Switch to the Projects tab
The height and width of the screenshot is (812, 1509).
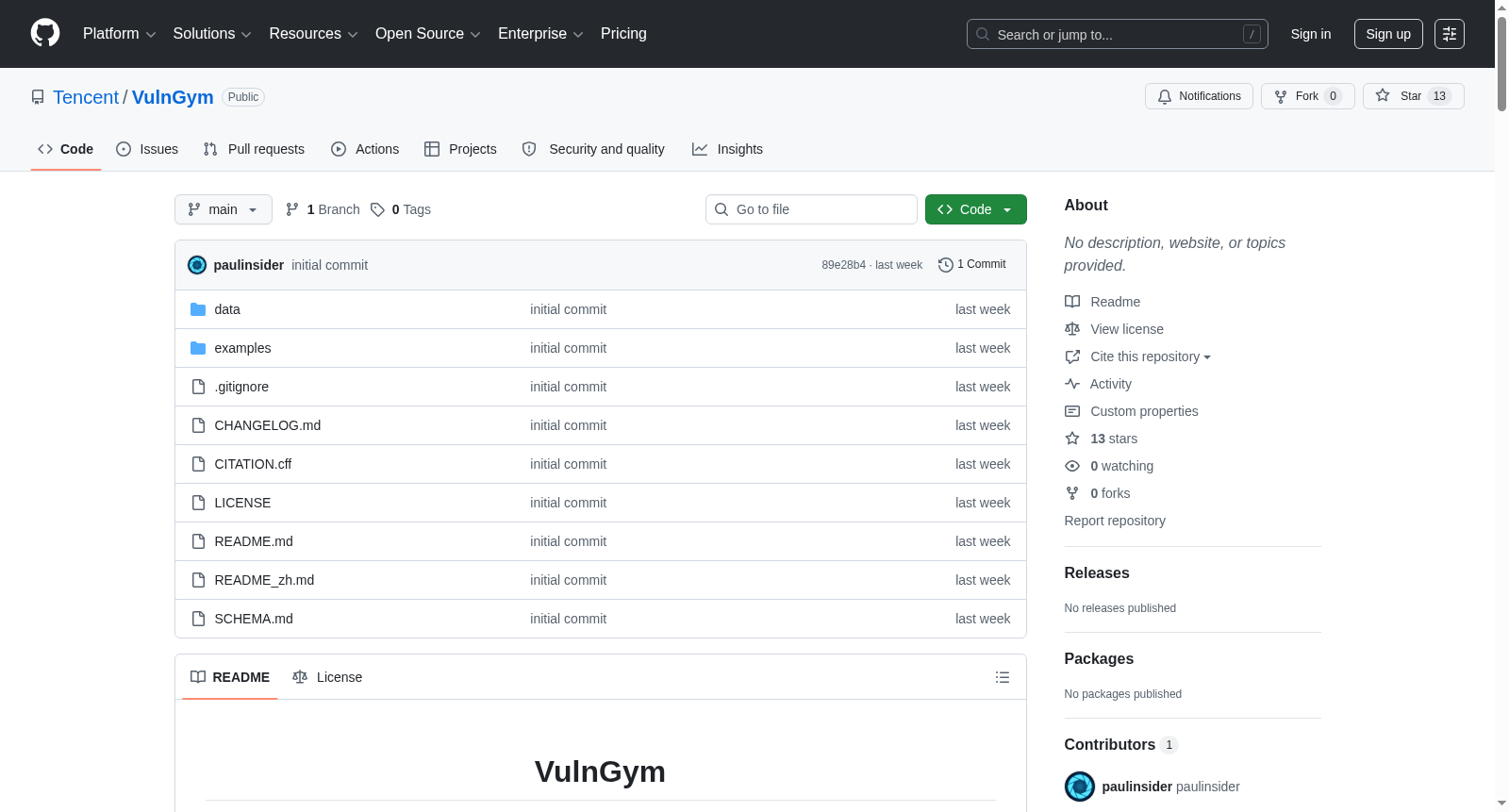click(x=460, y=149)
